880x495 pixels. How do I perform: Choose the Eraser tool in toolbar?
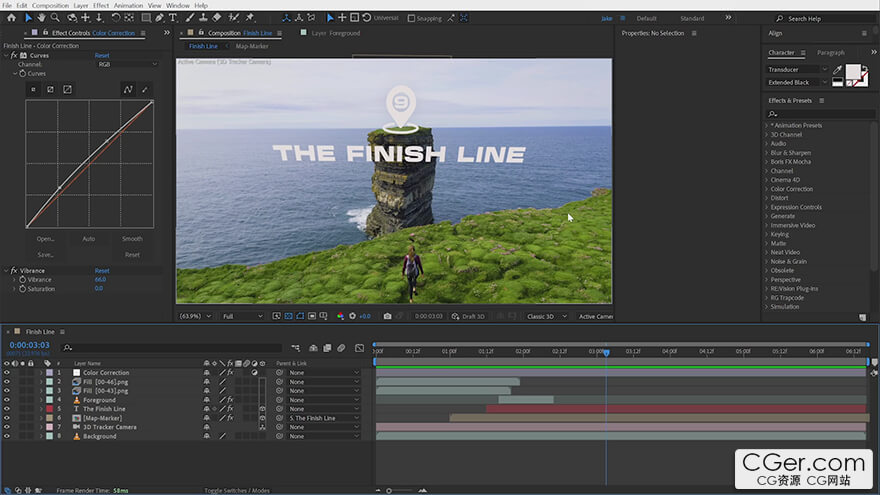[x=219, y=18]
